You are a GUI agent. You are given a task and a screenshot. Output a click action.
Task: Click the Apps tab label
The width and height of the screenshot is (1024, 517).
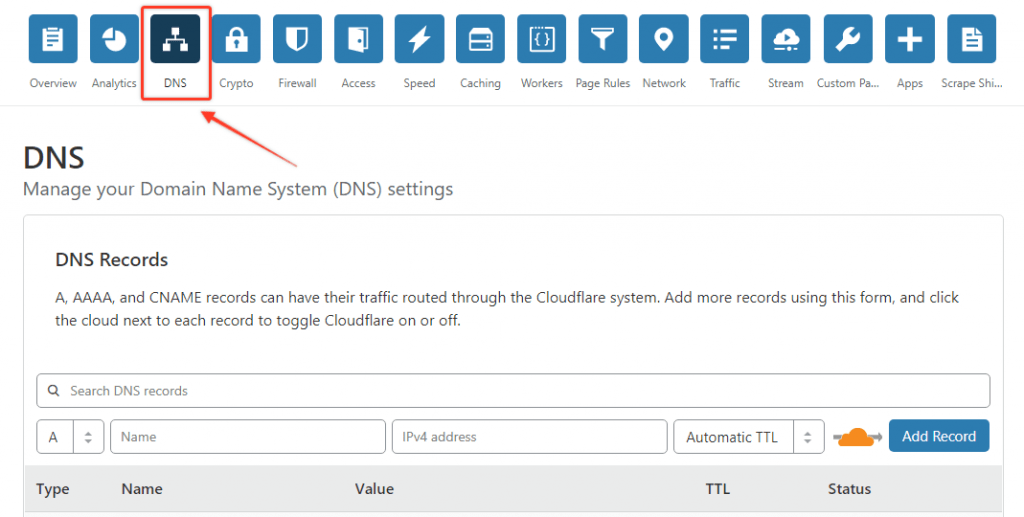pos(910,84)
